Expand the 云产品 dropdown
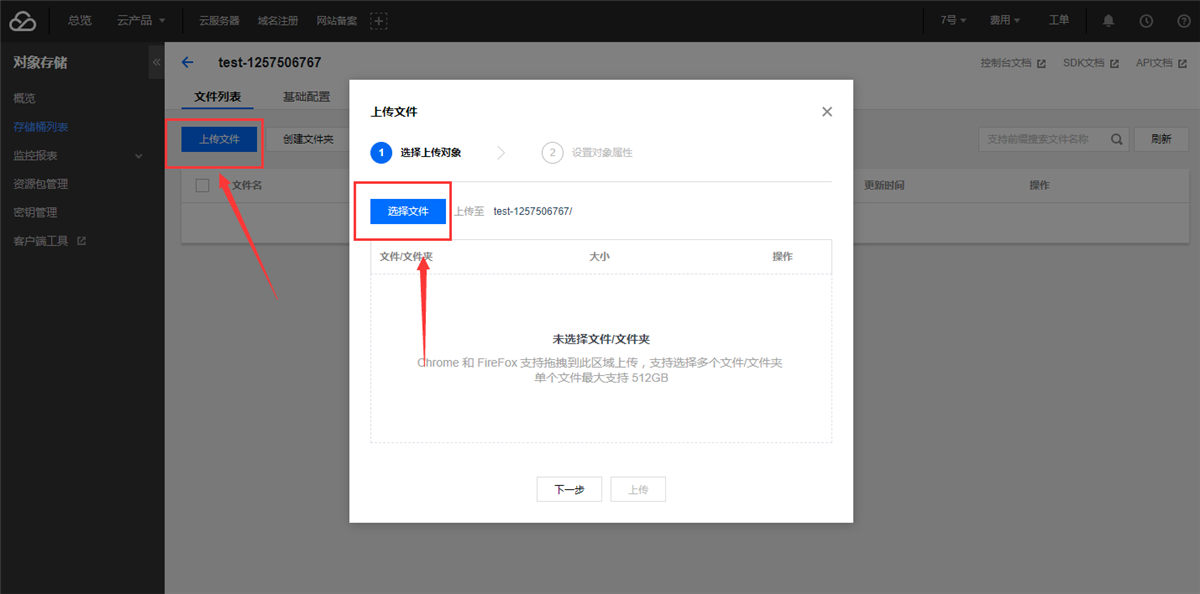Viewport: 1200px width, 594px height. [140, 20]
